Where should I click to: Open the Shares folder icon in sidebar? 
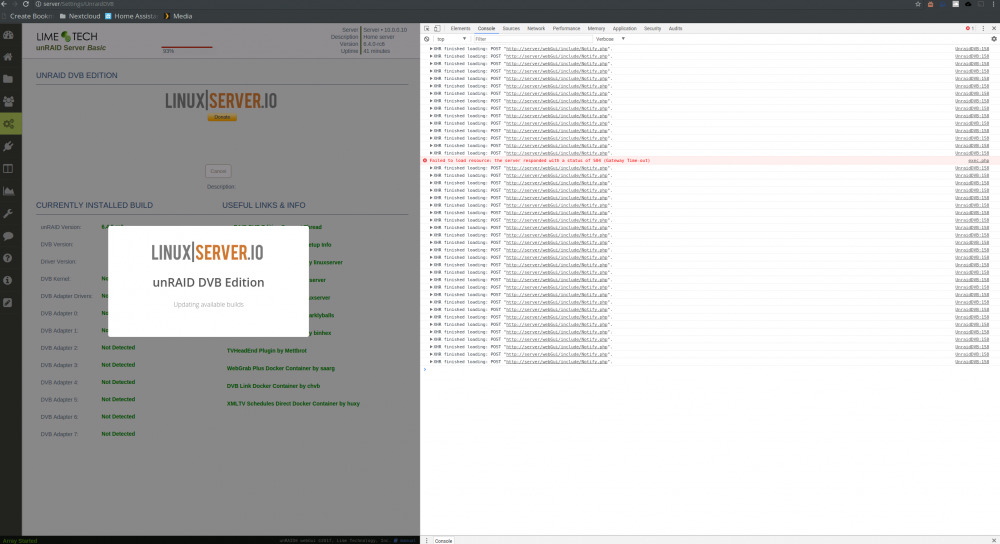8,79
